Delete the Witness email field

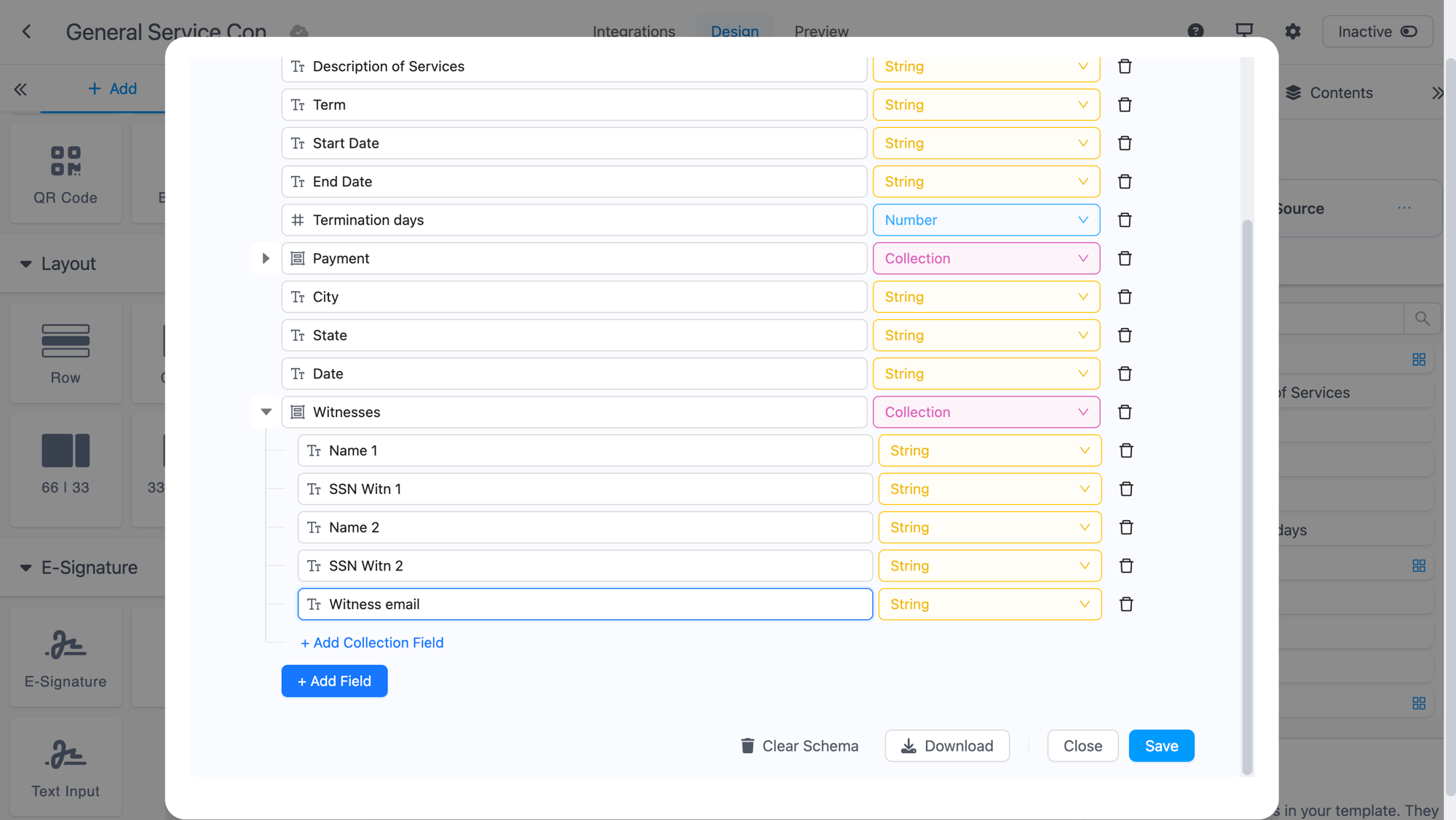pos(1125,604)
